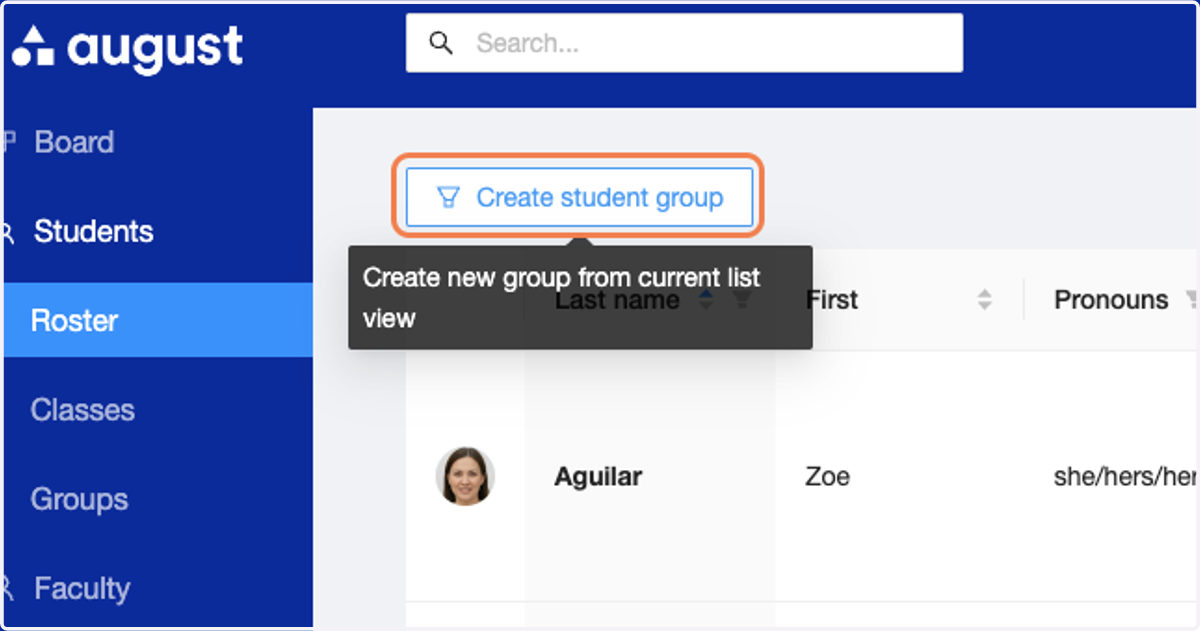Open the Pronouns column filter

(1191, 299)
